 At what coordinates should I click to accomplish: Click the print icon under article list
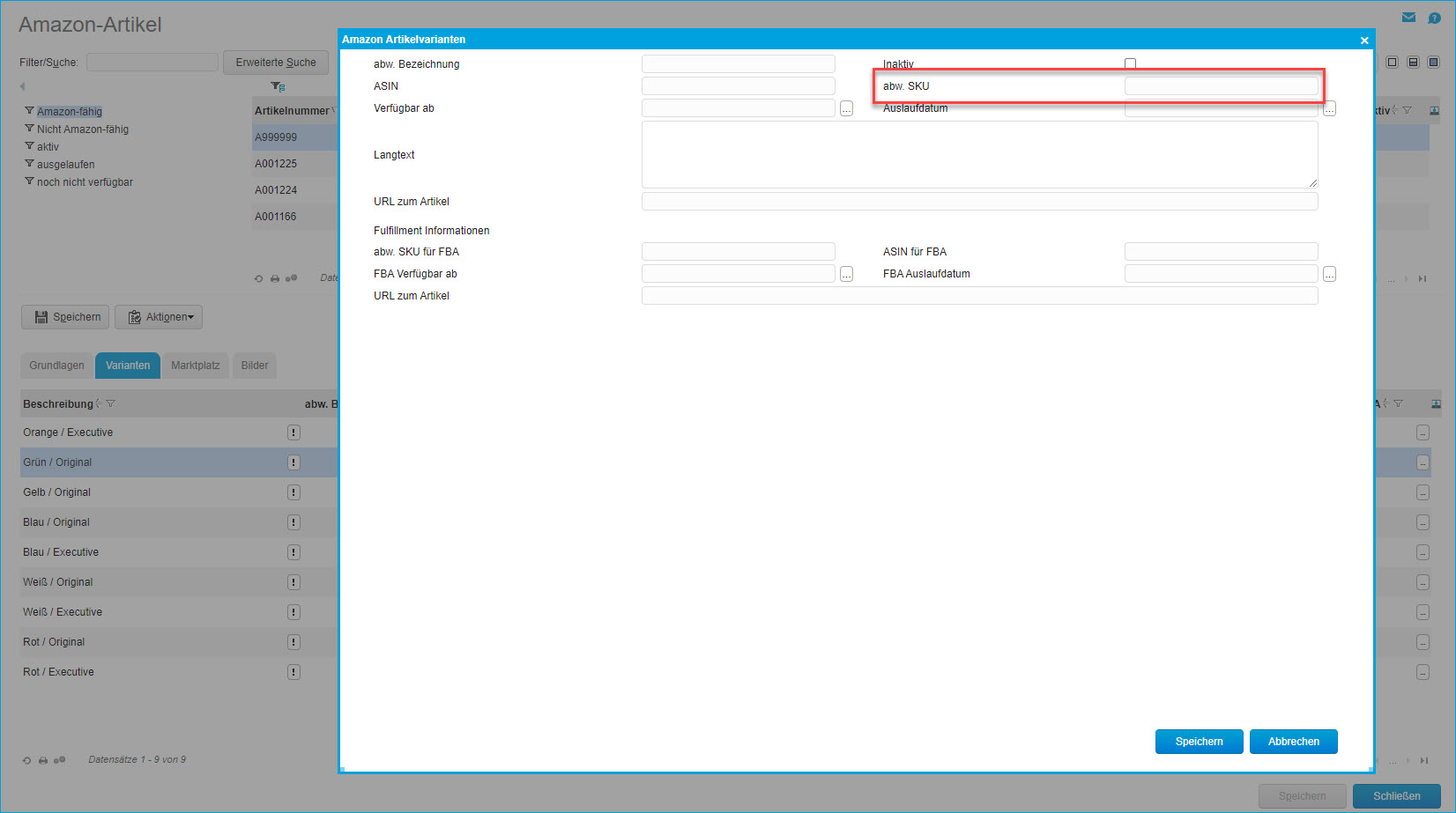275,278
